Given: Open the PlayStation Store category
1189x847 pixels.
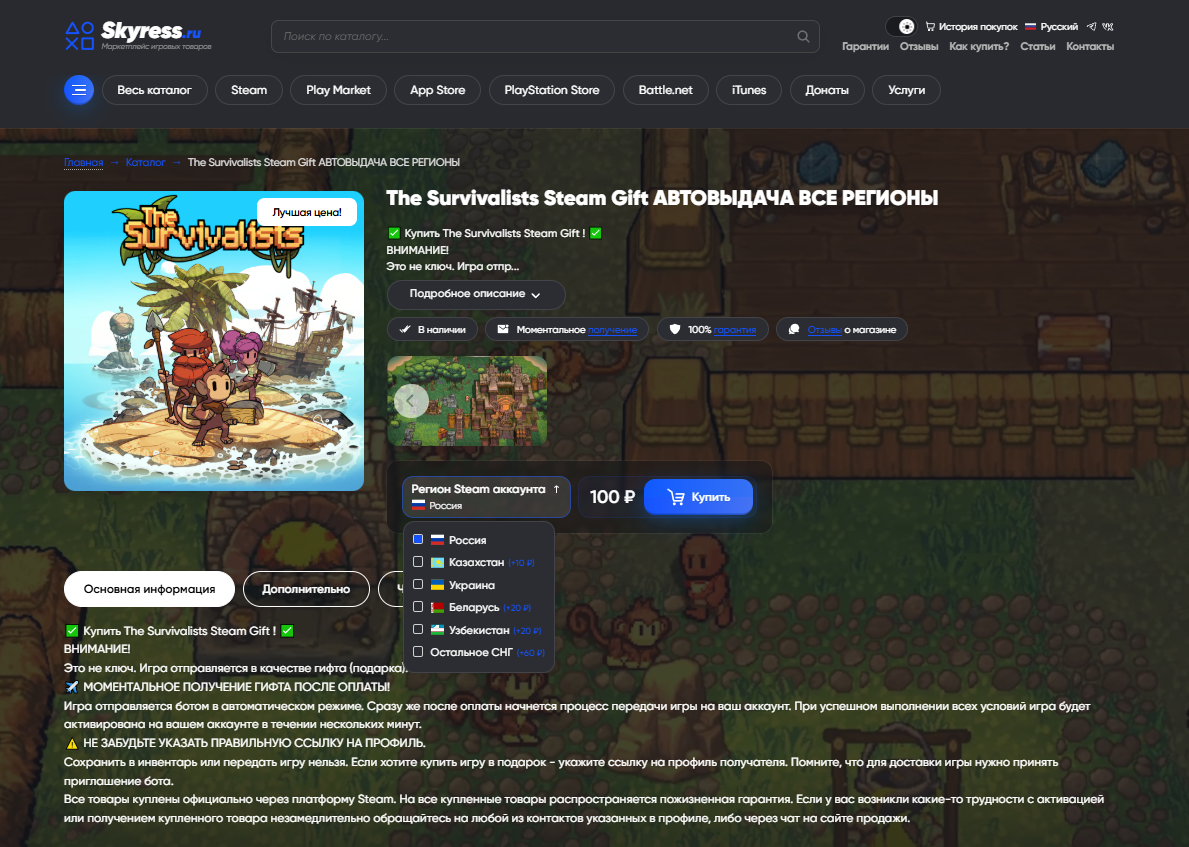Looking at the screenshot, I should point(552,90).
